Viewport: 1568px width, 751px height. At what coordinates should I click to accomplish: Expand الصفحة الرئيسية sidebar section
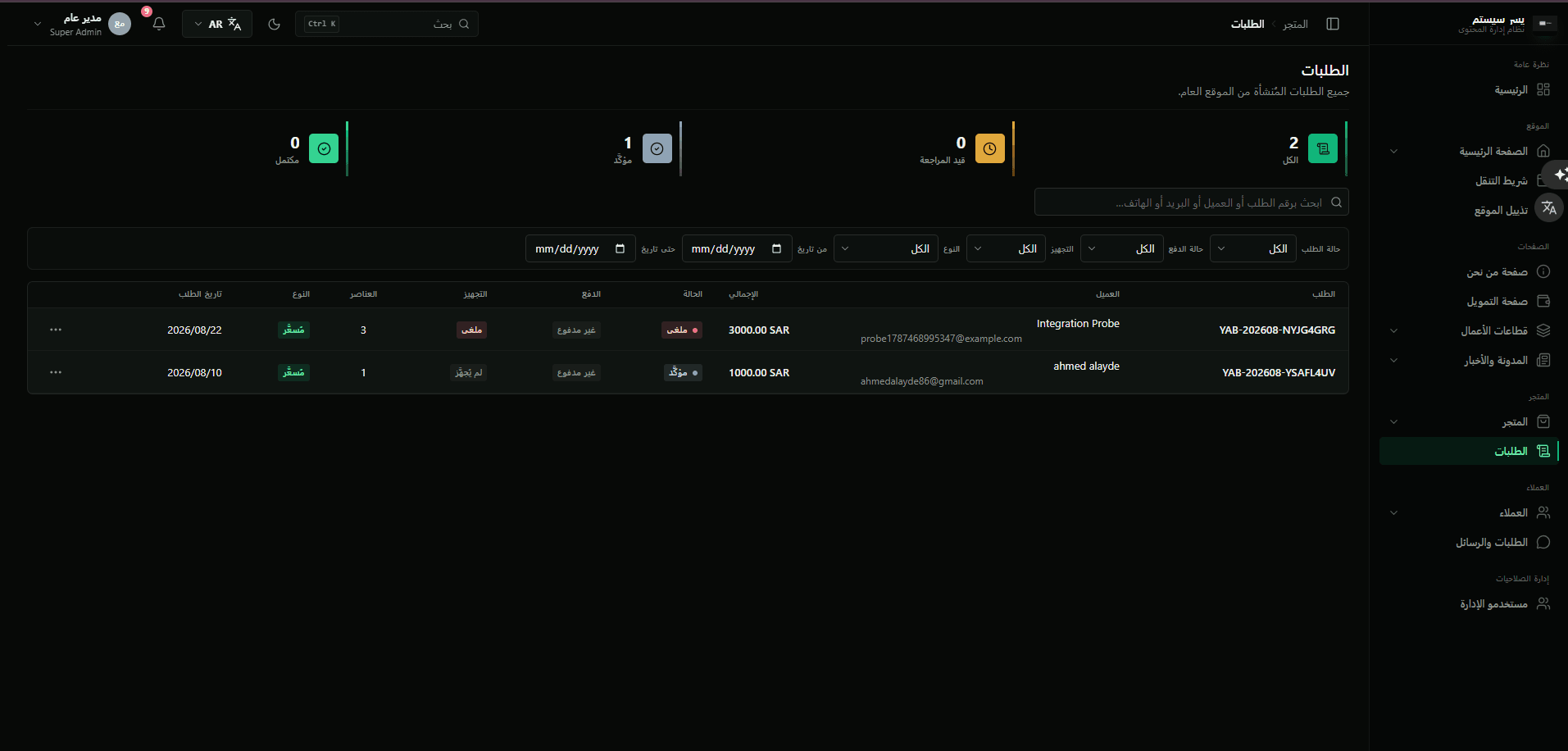(1470, 151)
